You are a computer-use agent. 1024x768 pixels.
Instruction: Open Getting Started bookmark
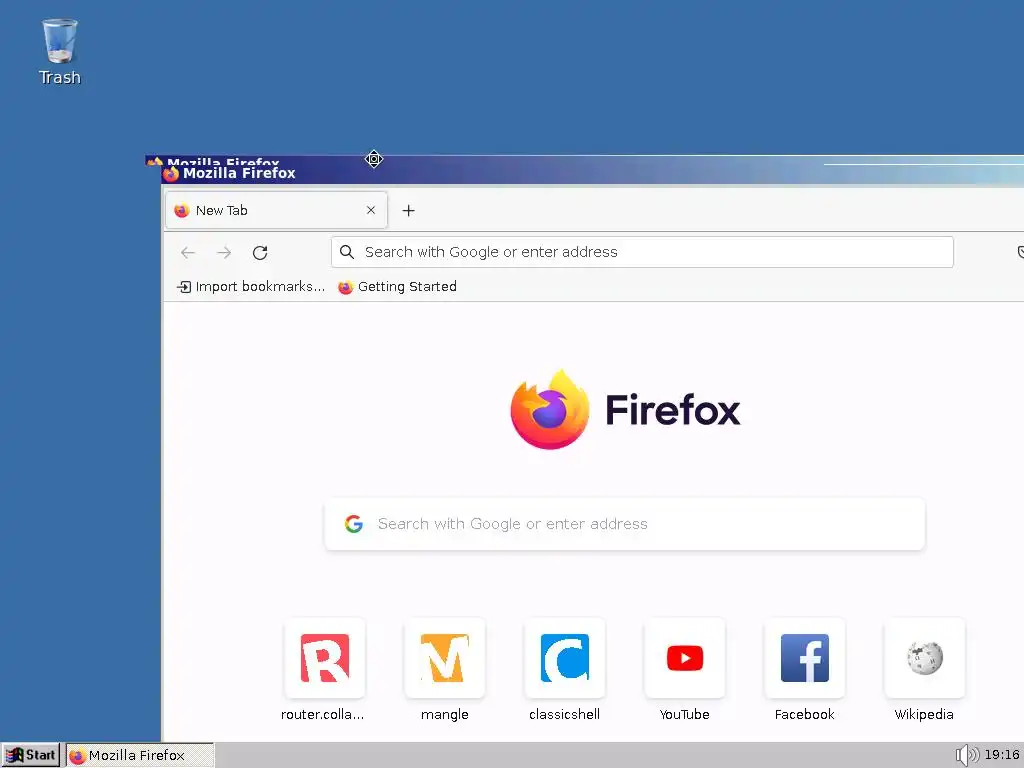coord(397,287)
